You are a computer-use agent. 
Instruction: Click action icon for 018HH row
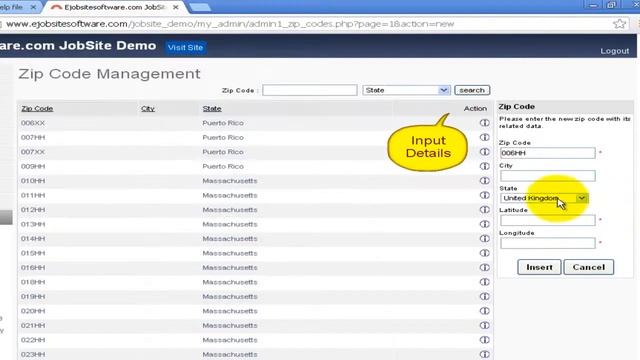(x=484, y=282)
